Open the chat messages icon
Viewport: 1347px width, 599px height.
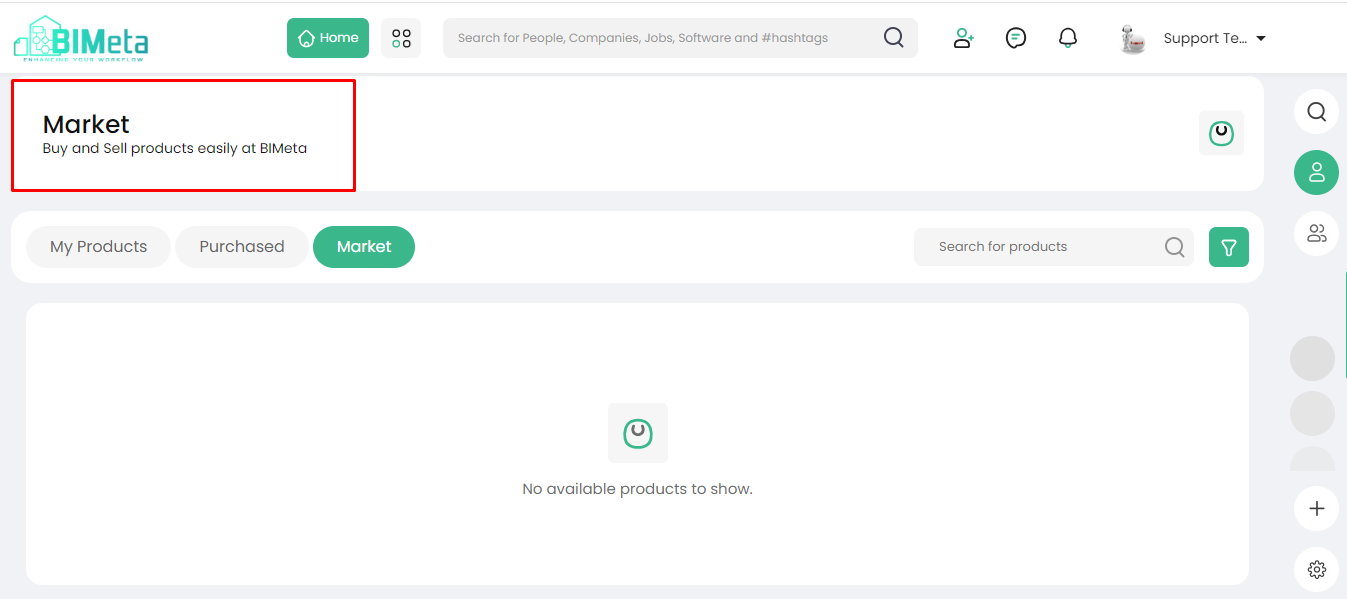[x=1016, y=38]
